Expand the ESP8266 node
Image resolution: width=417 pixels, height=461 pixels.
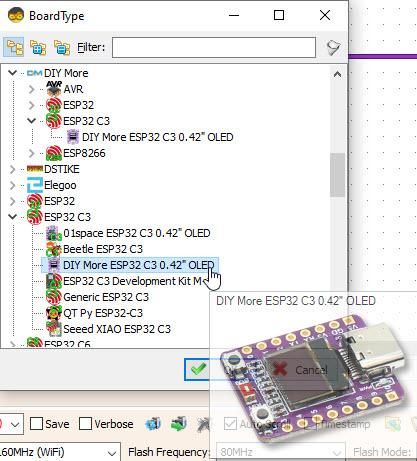(31, 153)
